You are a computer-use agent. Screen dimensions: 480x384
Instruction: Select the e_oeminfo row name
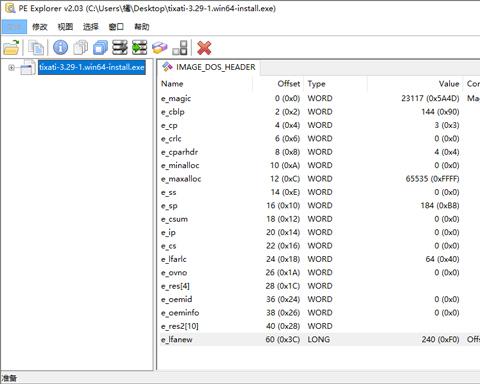click(x=180, y=313)
